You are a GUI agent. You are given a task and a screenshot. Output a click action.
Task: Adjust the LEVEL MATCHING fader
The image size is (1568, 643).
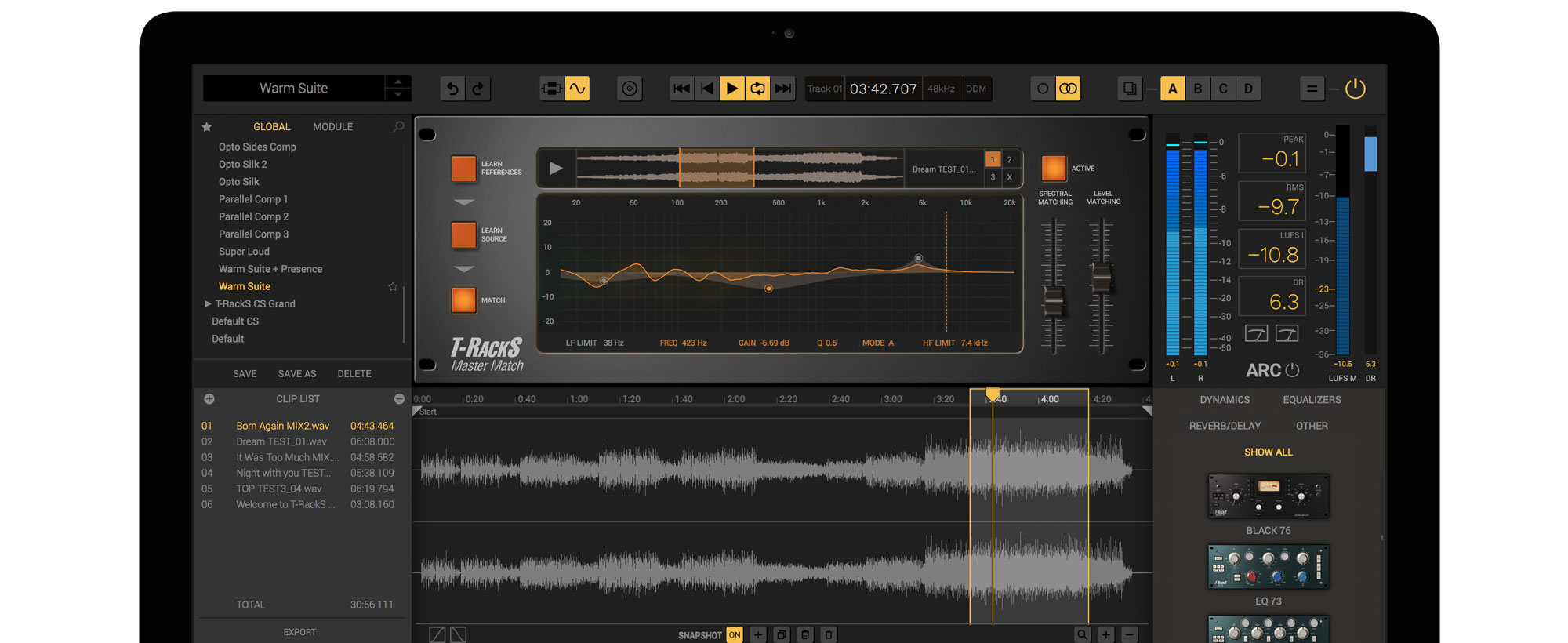pos(1102,278)
